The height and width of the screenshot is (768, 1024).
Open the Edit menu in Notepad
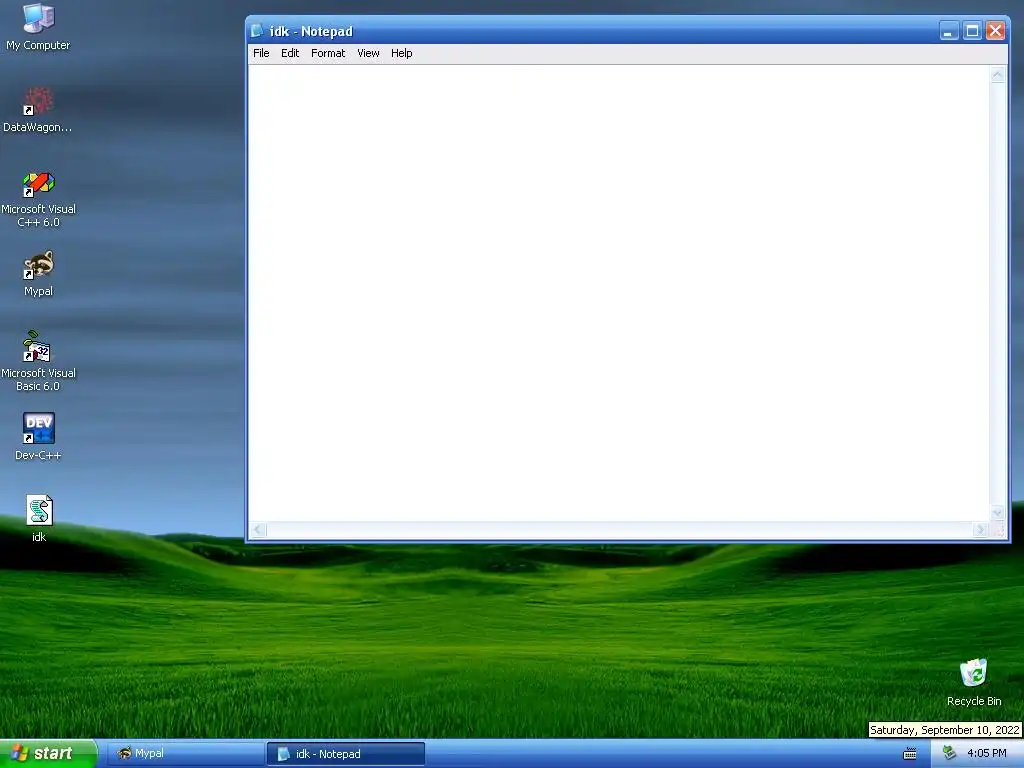click(x=290, y=54)
